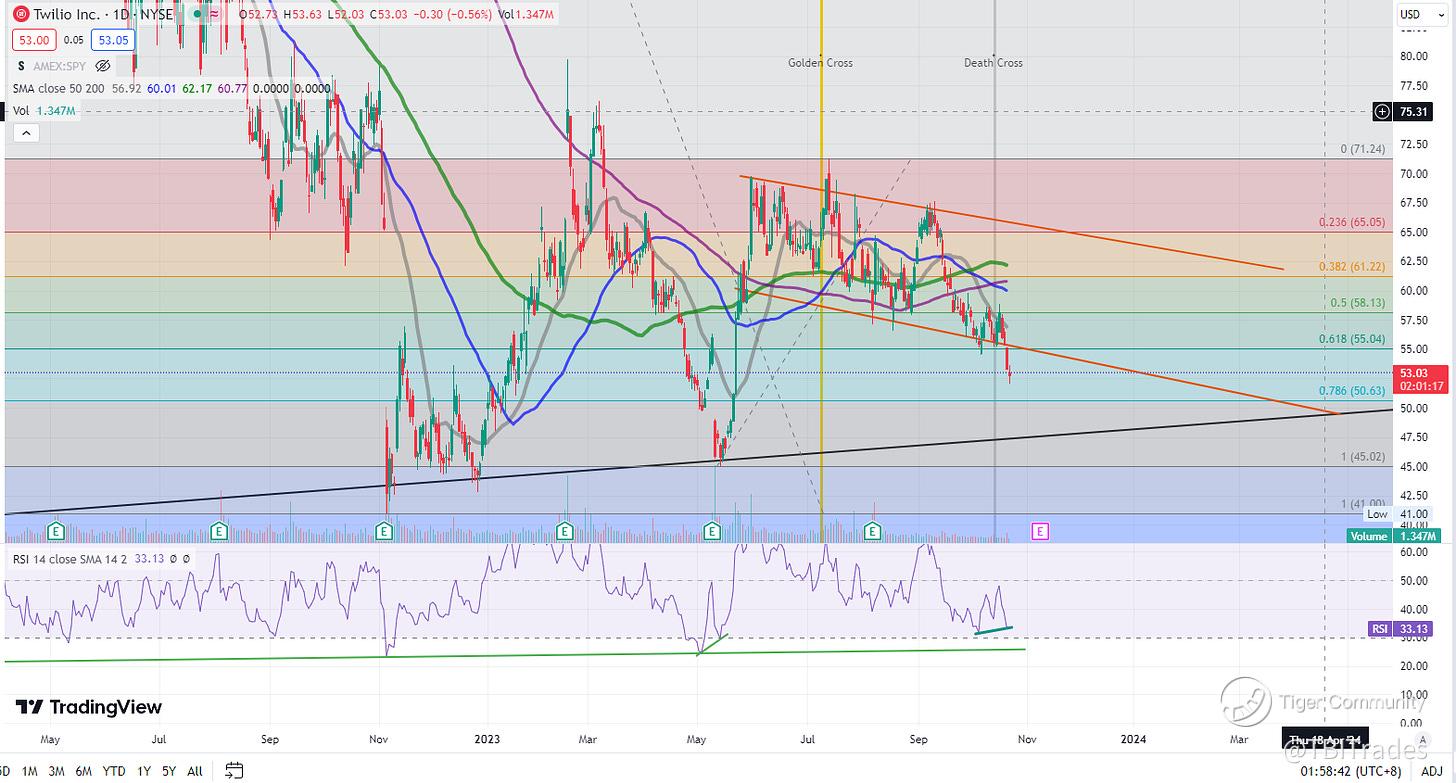Viewport: 1456px width, 783px height.
Task: Click the 2023 label on the time axis
Action: coord(488,740)
